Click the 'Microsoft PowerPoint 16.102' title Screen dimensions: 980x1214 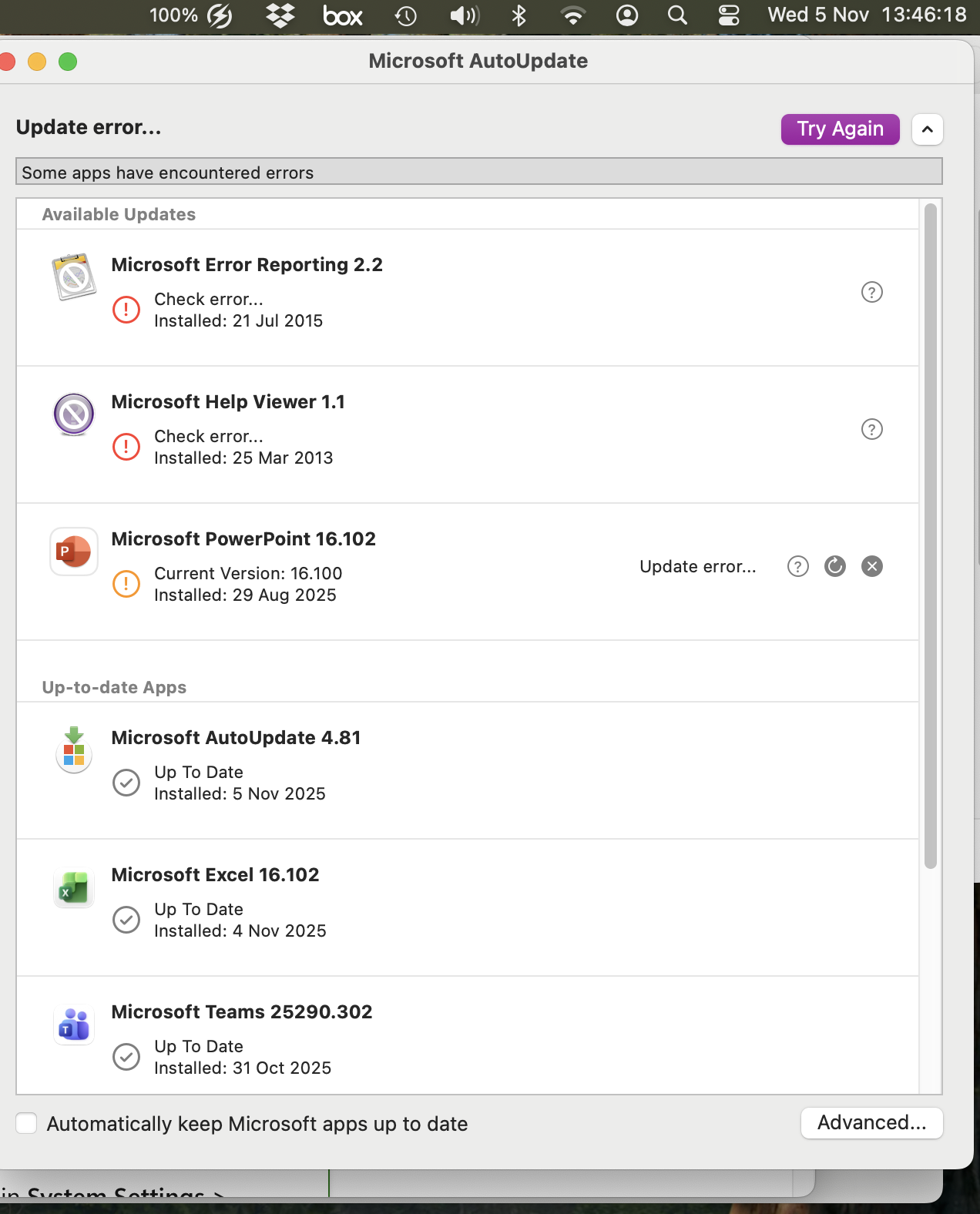(243, 538)
